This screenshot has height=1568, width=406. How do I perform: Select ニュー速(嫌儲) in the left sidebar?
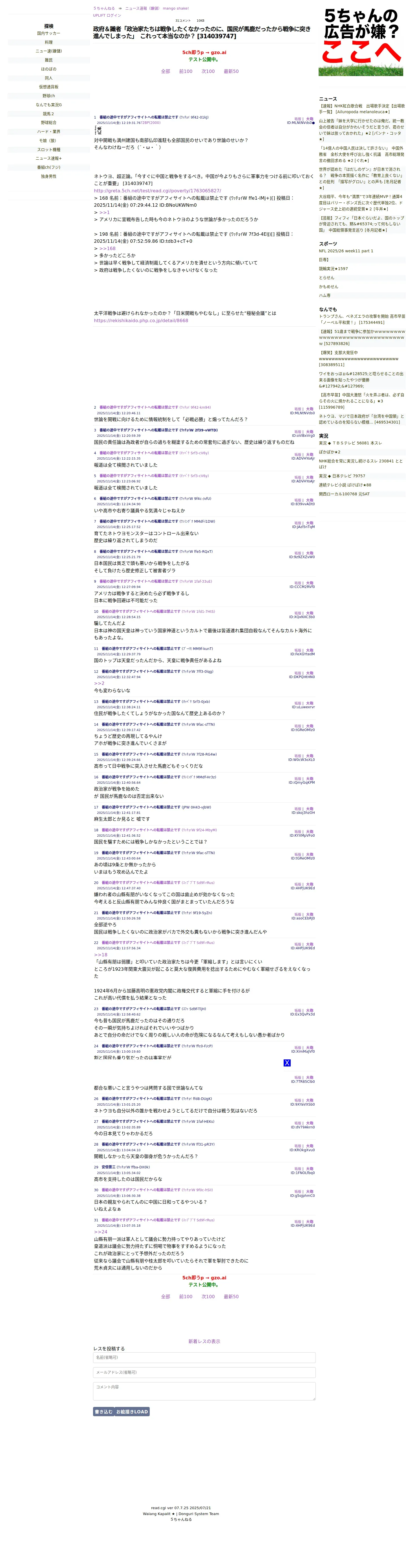click(49, 51)
